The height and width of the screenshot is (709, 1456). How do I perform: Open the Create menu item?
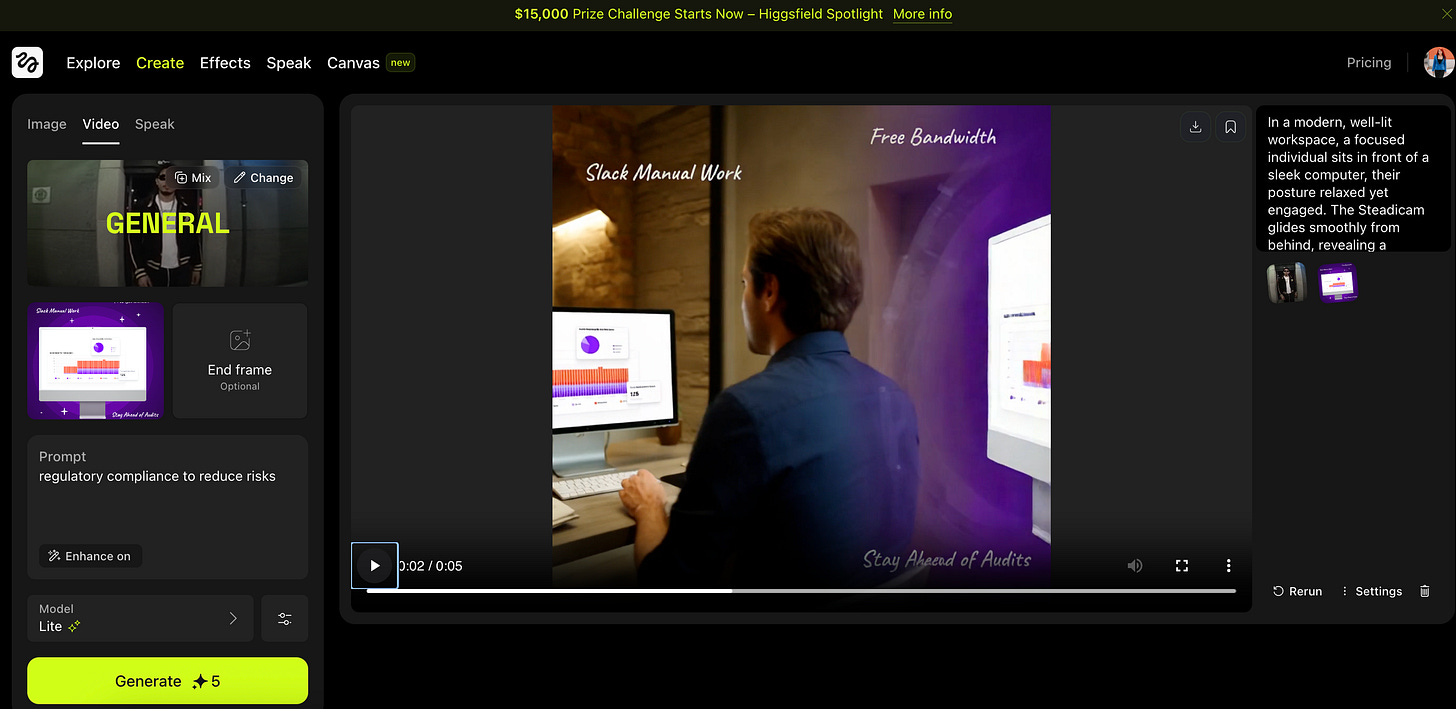[160, 62]
